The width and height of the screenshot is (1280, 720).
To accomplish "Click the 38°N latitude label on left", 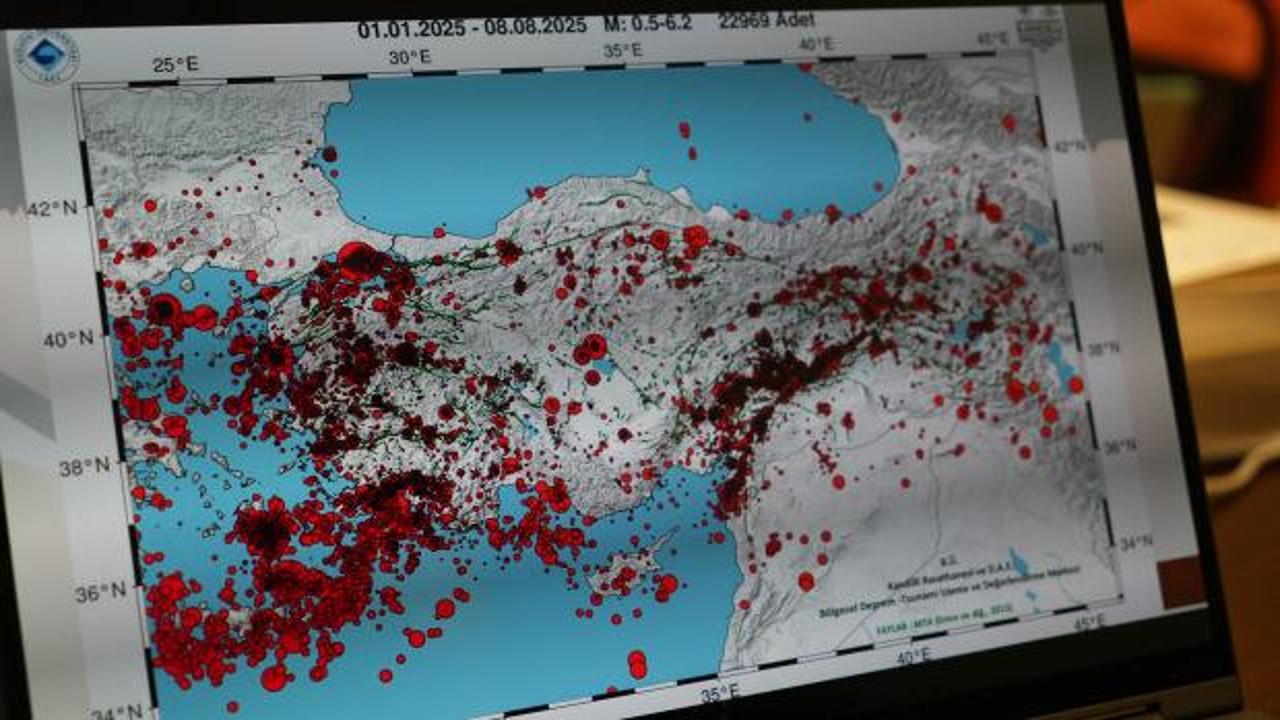I will (x=84, y=467).
